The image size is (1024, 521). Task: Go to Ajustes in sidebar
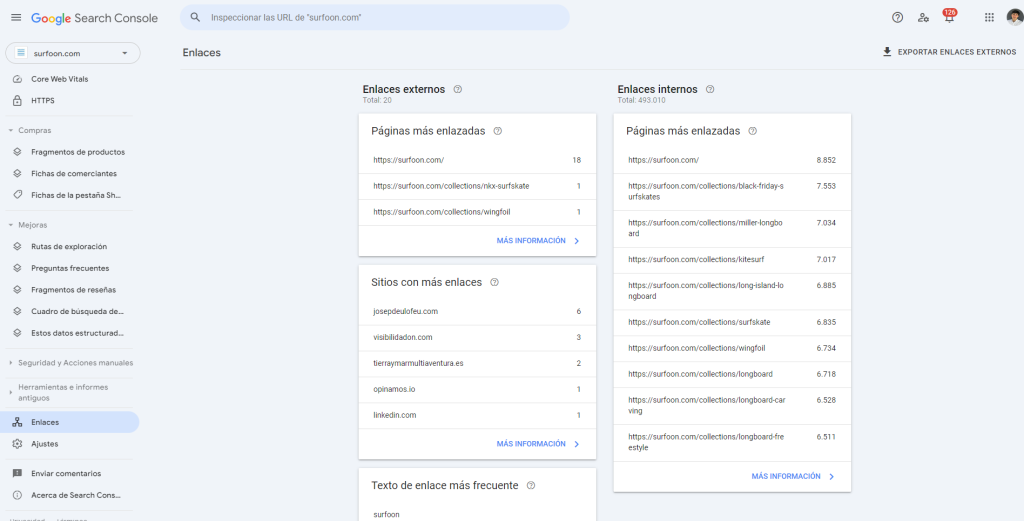45,444
